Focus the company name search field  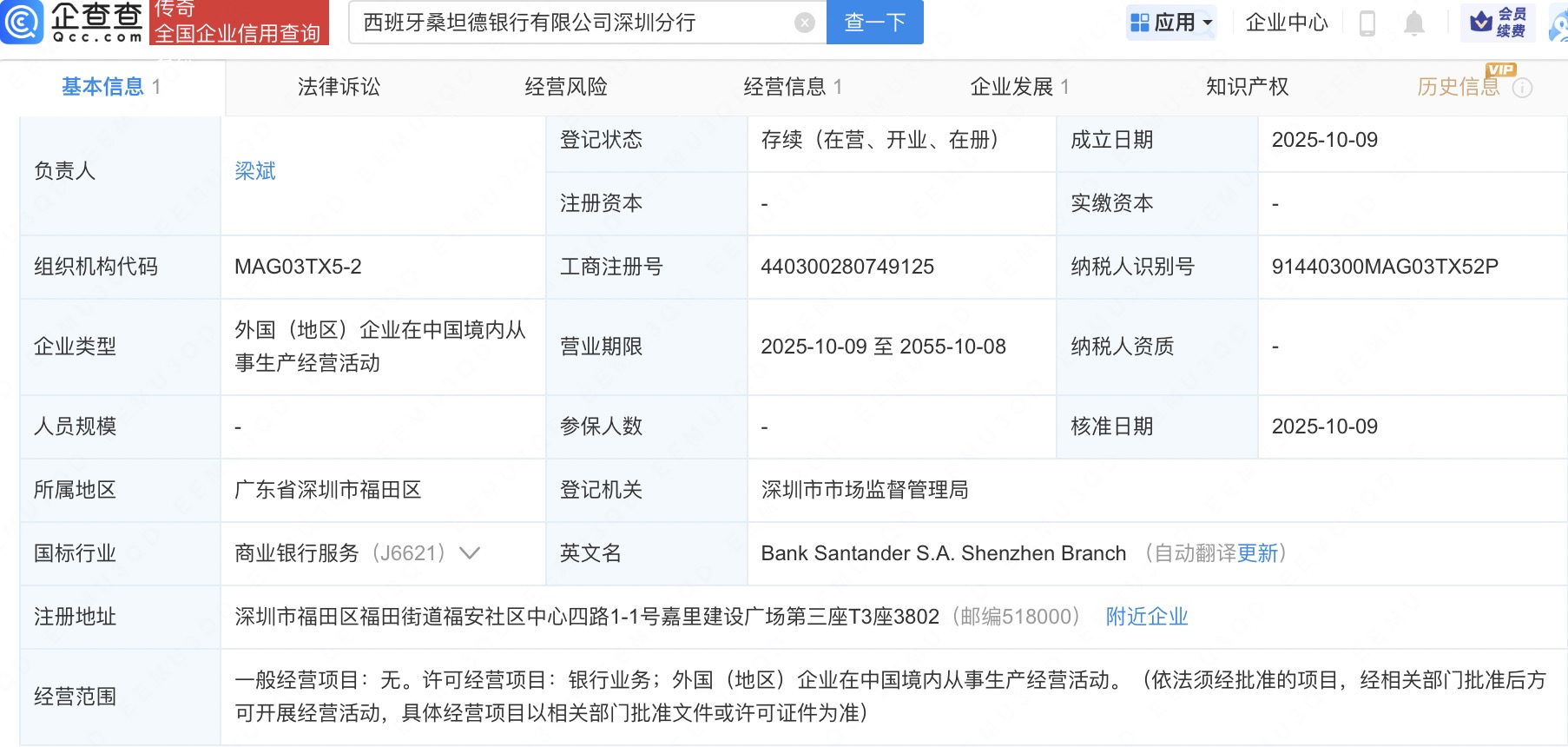573,23
